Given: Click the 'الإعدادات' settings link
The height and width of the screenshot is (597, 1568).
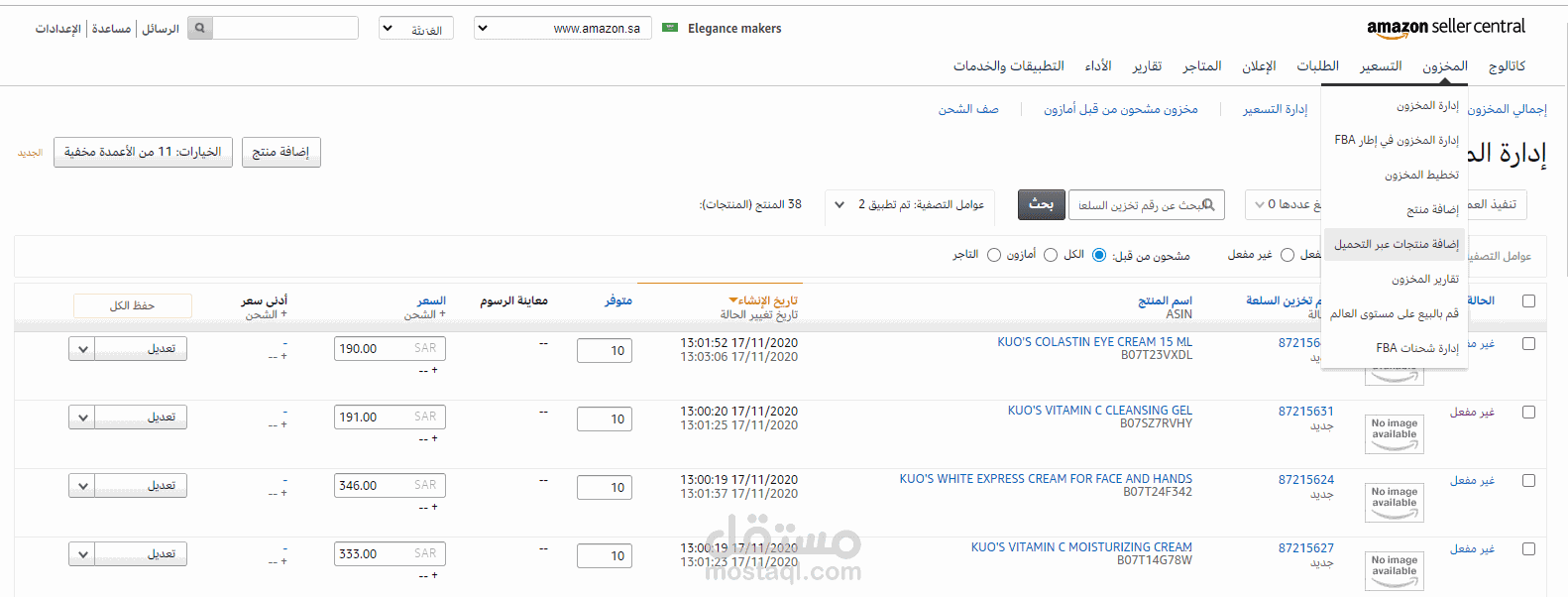Looking at the screenshot, I should (x=58, y=29).
